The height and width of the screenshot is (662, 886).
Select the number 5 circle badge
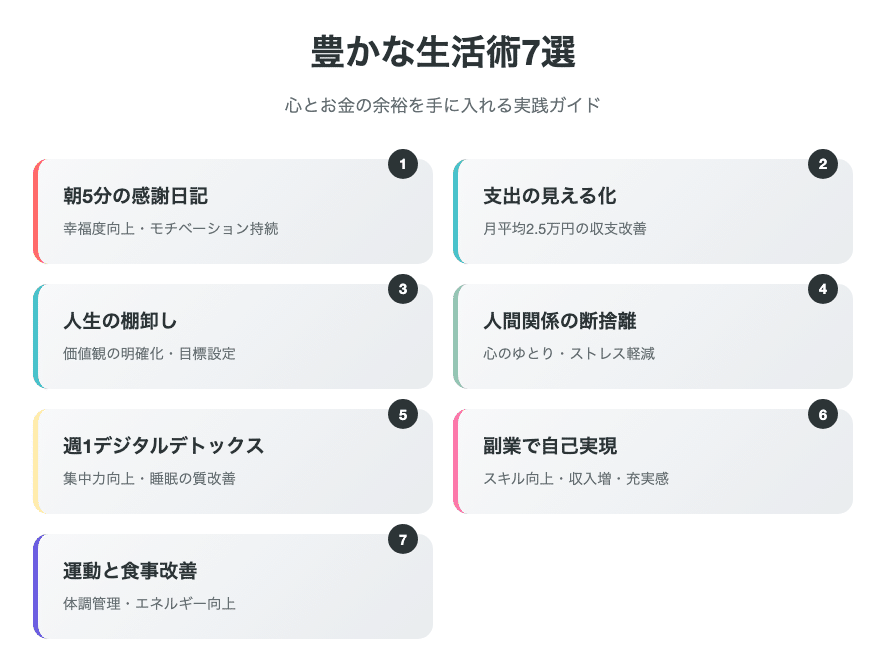(402, 414)
